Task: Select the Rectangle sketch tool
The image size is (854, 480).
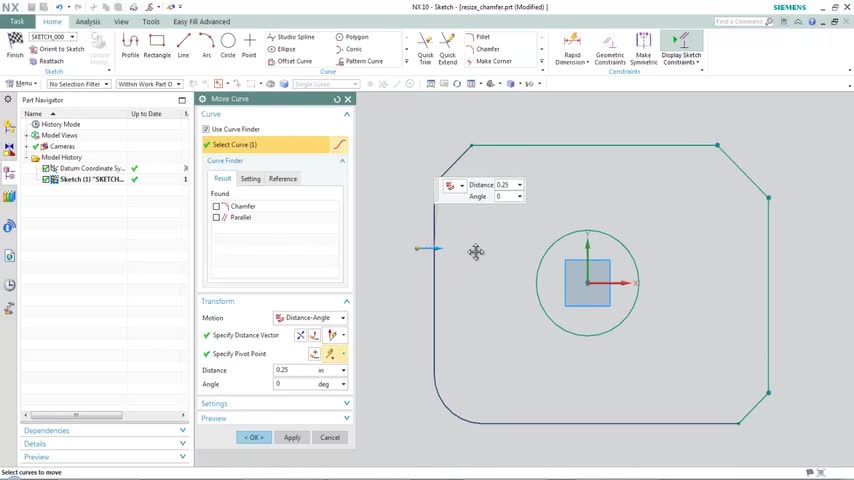Action: (x=157, y=44)
